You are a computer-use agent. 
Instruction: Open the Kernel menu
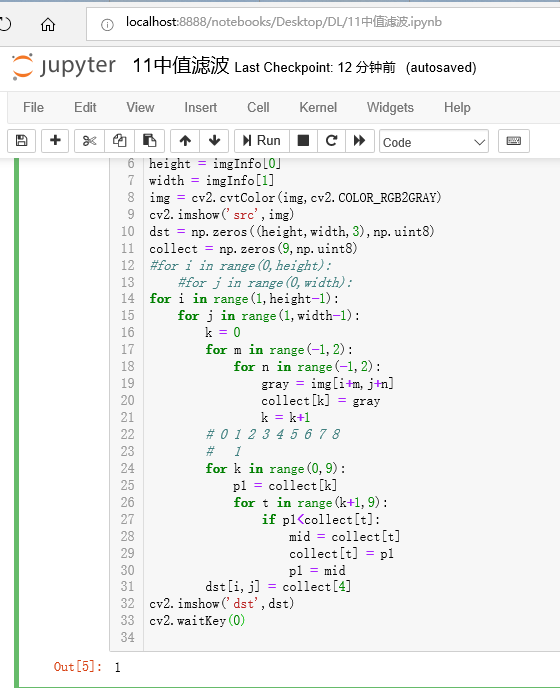(318, 108)
